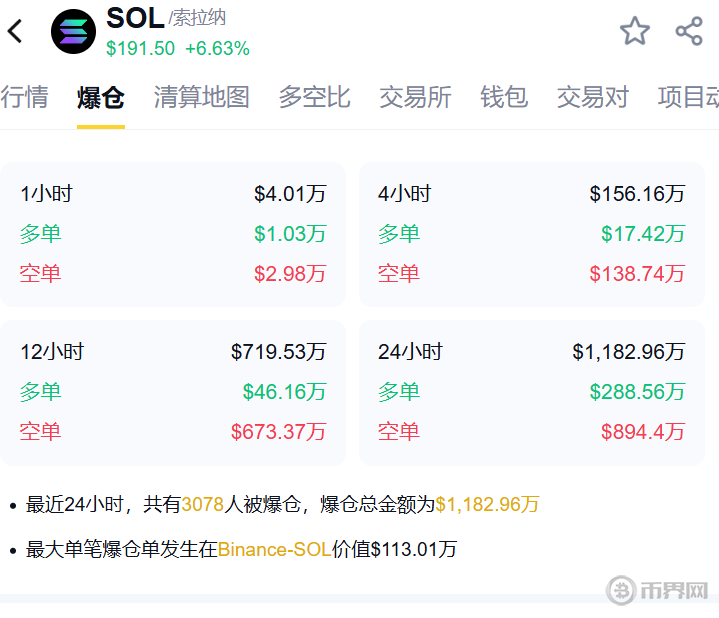Select the 1小时 liquidation card
Screen dimensions: 719x618
173,234
